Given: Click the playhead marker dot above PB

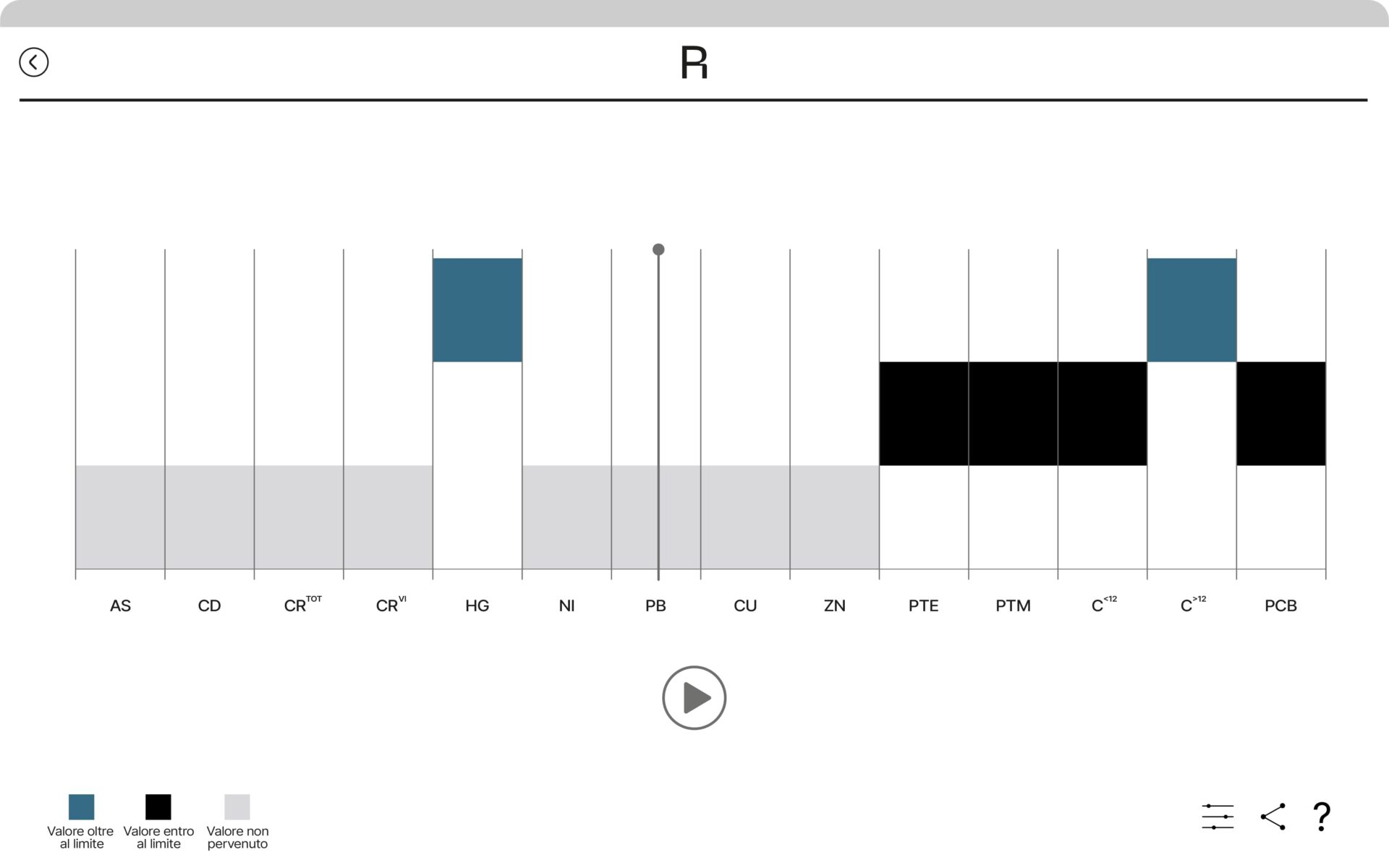Looking at the screenshot, I should click(658, 250).
